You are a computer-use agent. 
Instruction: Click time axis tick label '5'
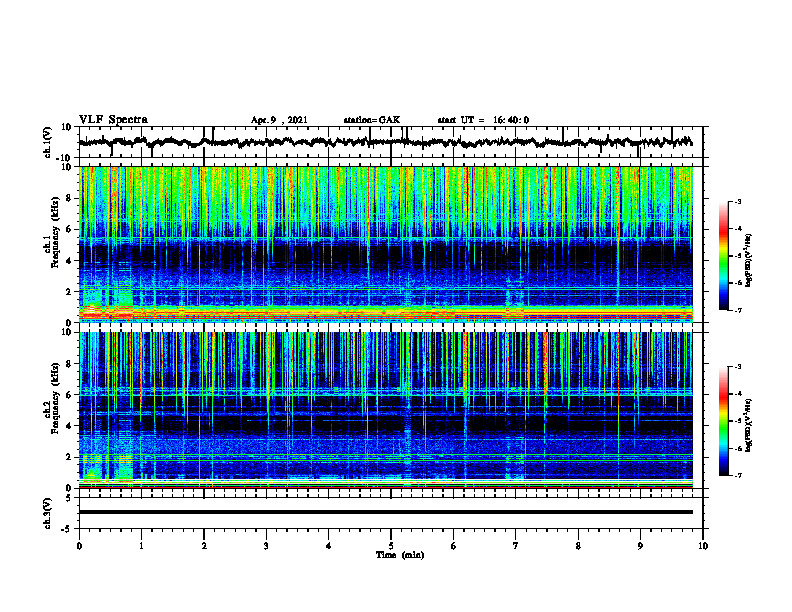click(x=391, y=546)
